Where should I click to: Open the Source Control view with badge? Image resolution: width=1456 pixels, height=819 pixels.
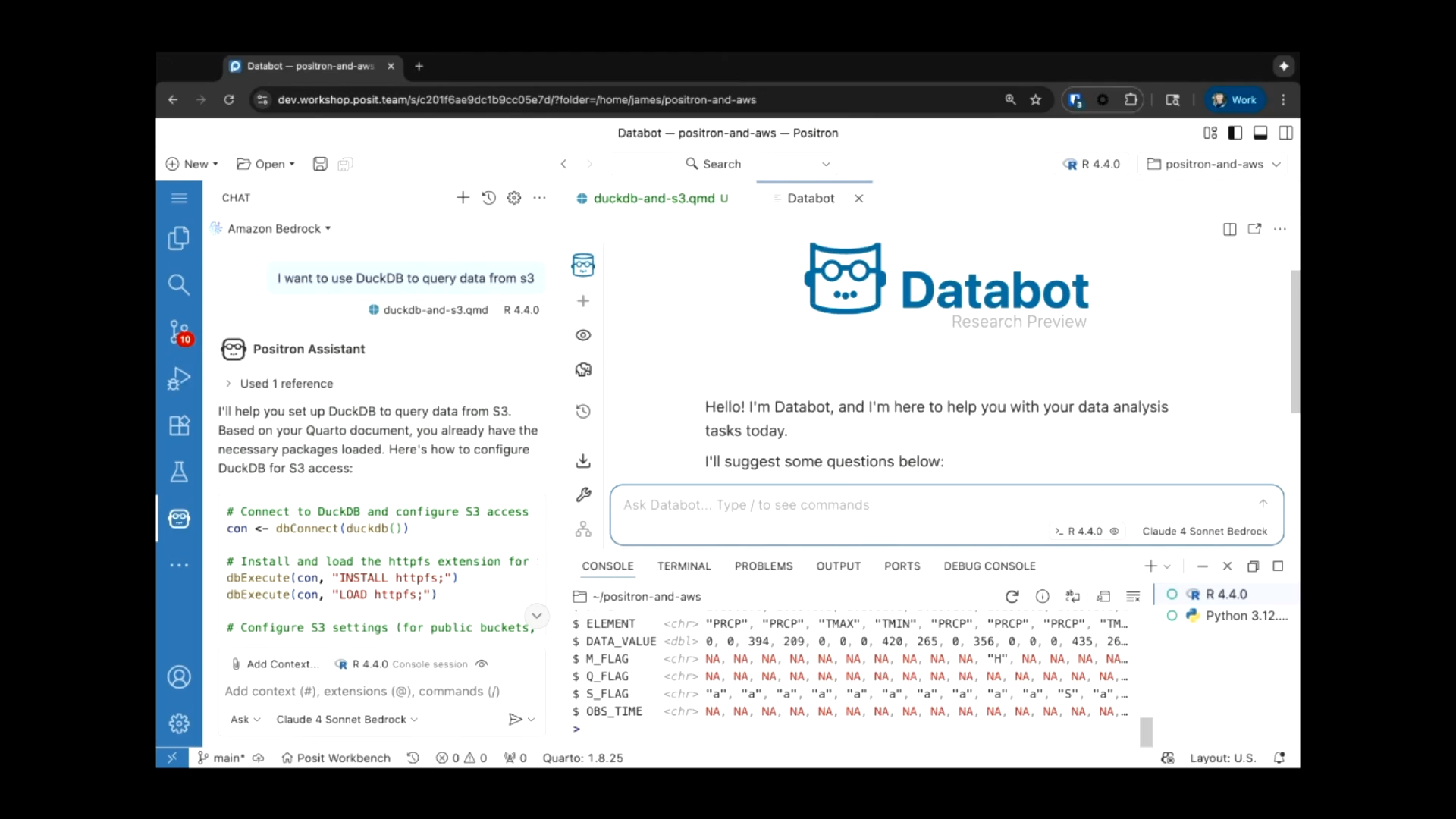tap(179, 332)
